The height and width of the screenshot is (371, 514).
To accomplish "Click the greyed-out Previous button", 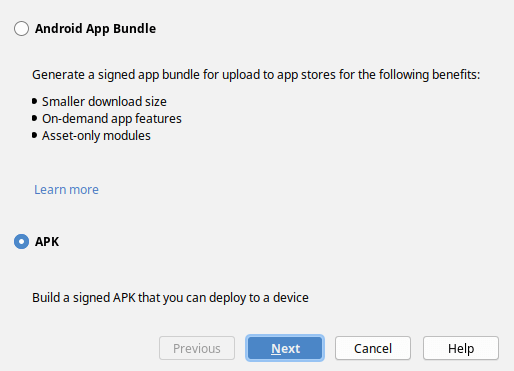I will coord(197,348).
